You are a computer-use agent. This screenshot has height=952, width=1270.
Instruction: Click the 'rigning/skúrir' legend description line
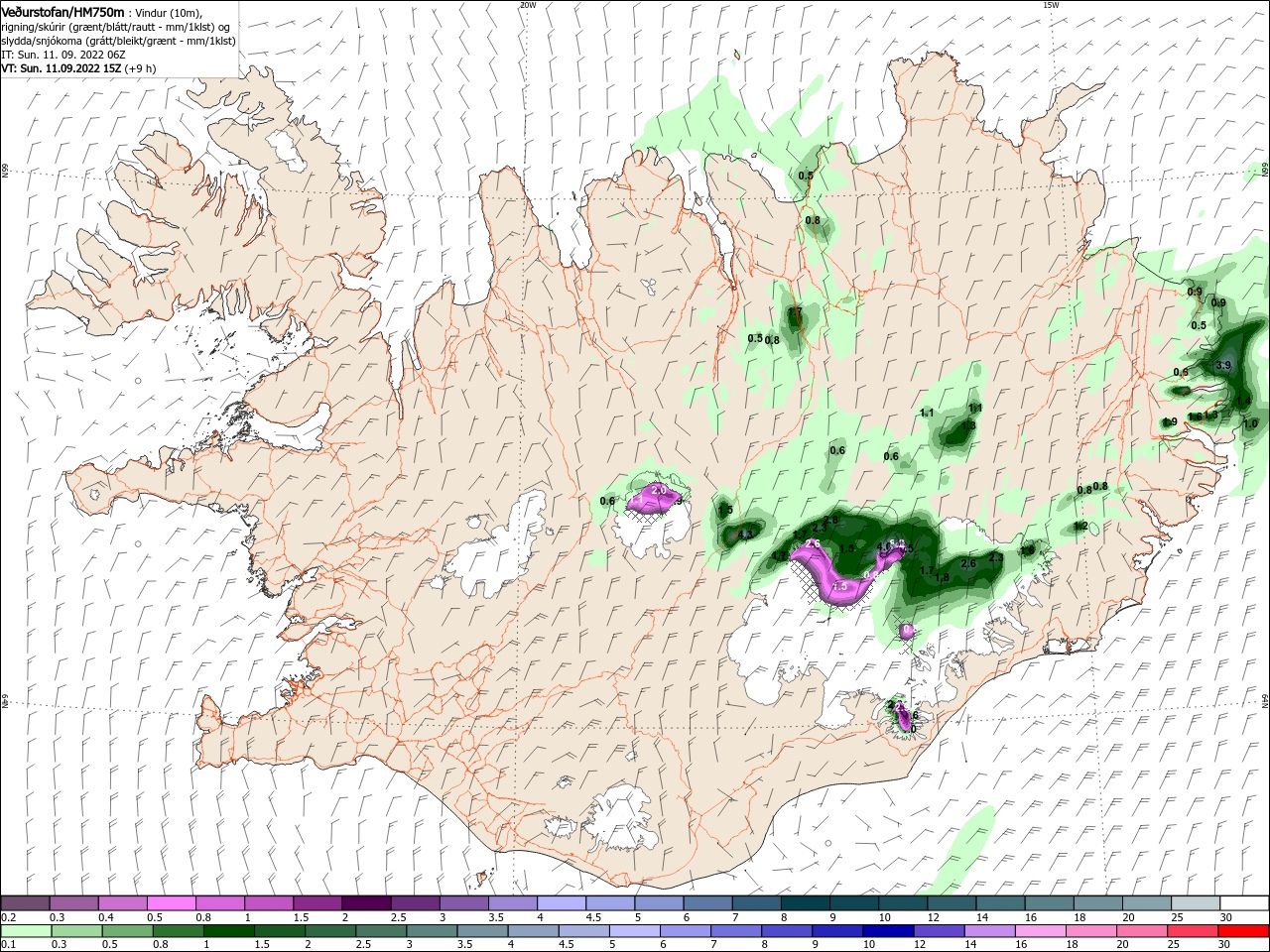pyautogui.click(x=115, y=27)
